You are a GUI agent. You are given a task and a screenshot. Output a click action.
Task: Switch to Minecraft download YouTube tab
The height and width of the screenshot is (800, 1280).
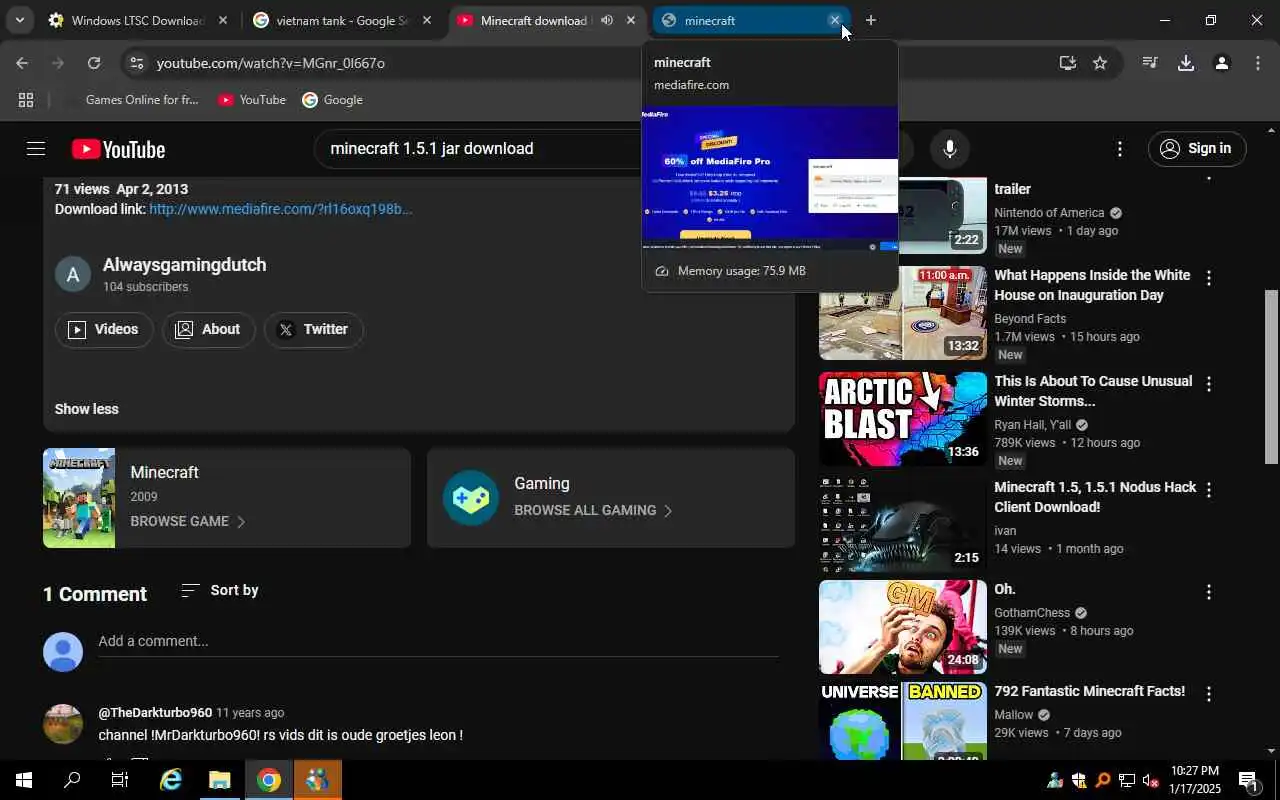(534, 20)
